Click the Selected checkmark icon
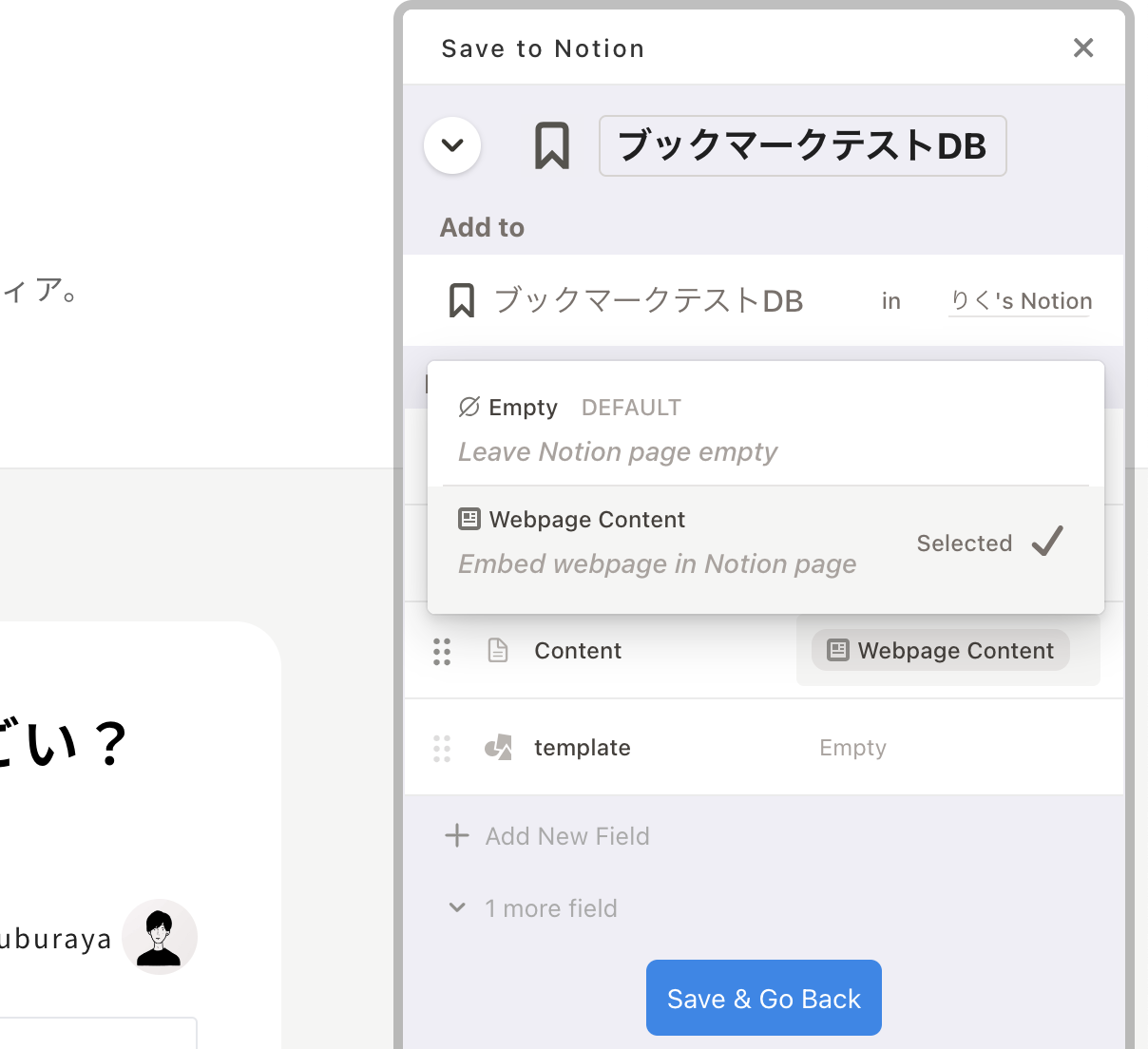Image resolution: width=1148 pixels, height=1049 pixels. point(1047,542)
